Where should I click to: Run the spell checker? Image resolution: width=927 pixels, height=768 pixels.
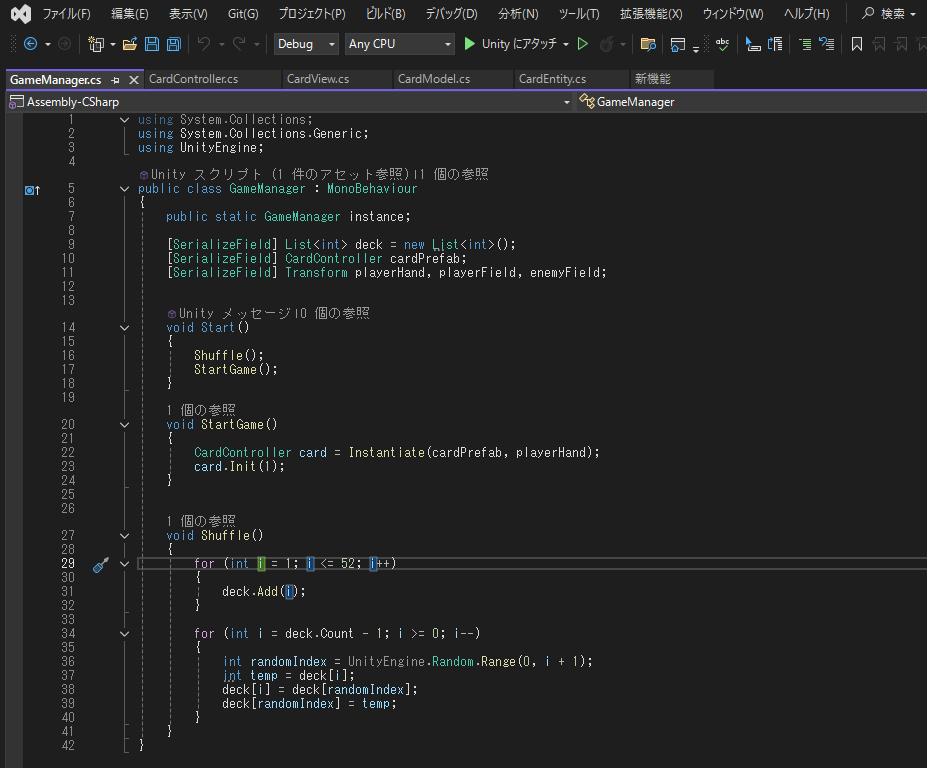pos(722,43)
